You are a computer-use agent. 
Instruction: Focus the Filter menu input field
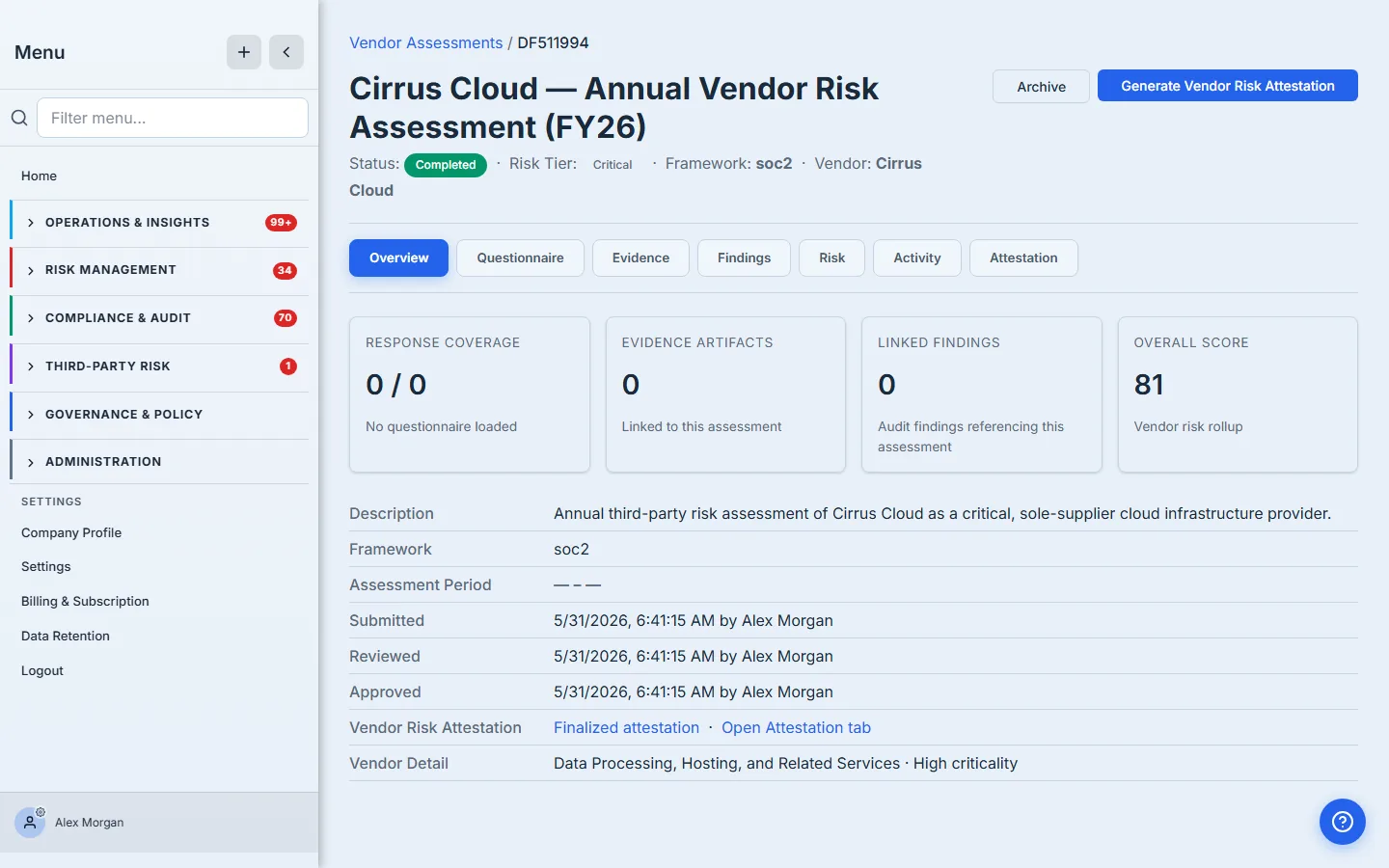pos(173,118)
